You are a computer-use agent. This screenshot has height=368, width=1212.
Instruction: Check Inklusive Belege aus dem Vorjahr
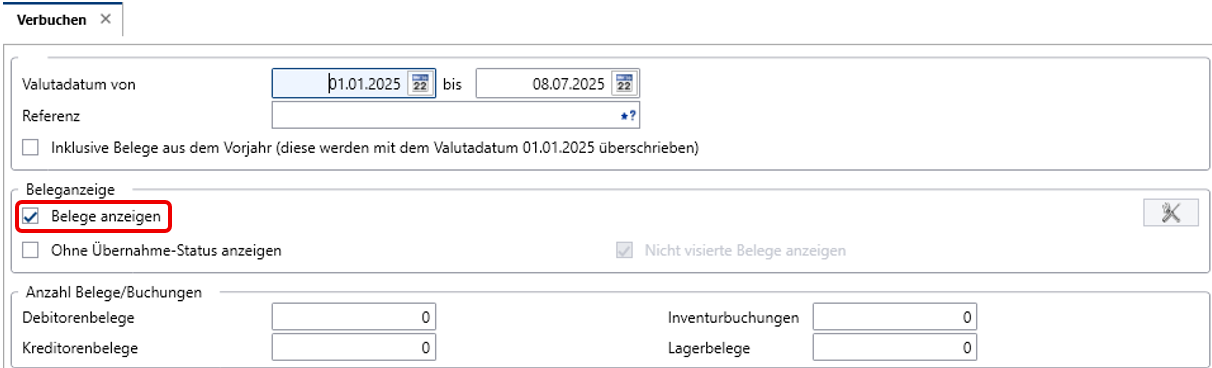(30, 147)
